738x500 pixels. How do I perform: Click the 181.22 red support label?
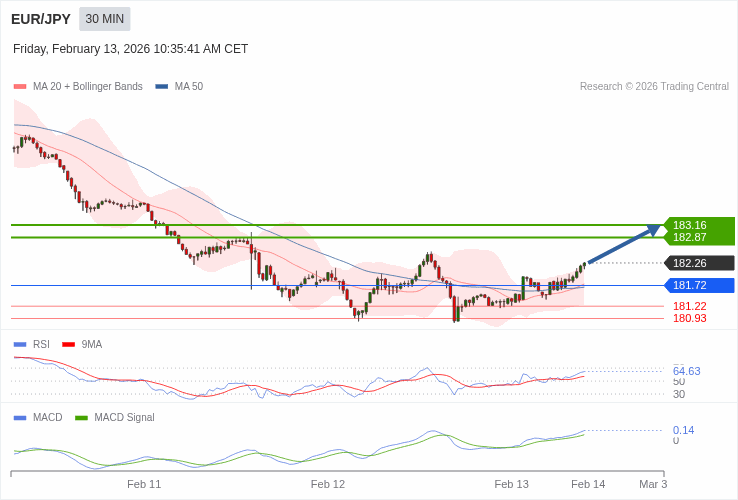[x=689, y=306]
